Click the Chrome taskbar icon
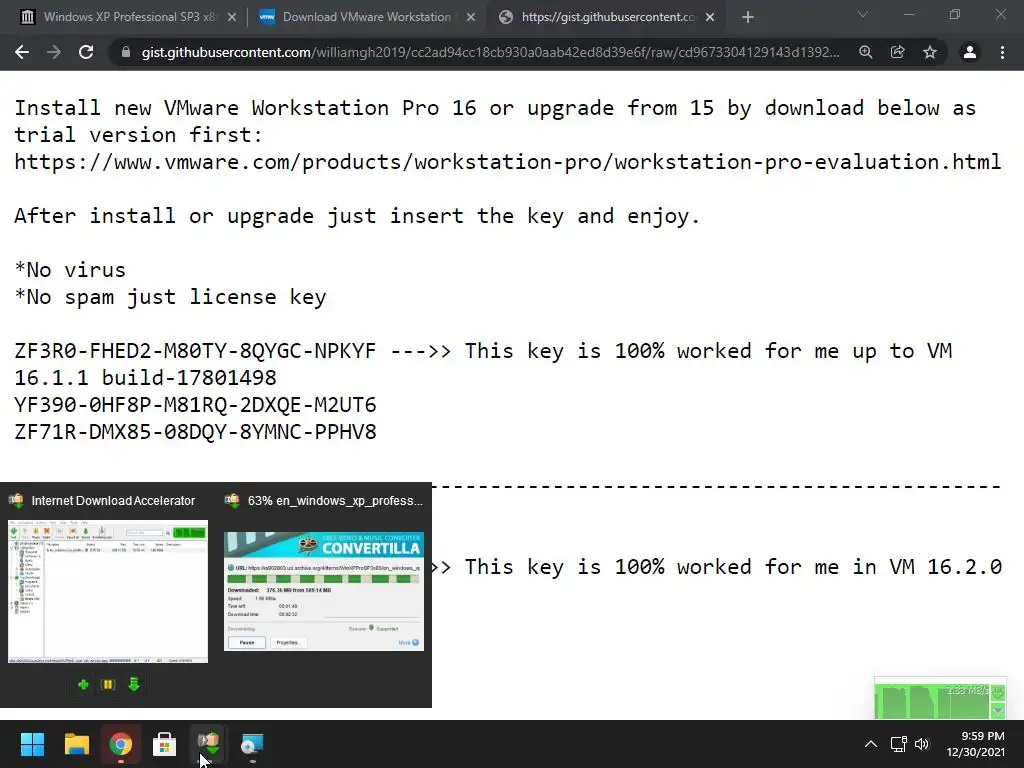Image resolution: width=1024 pixels, height=768 pixels. 121,744
